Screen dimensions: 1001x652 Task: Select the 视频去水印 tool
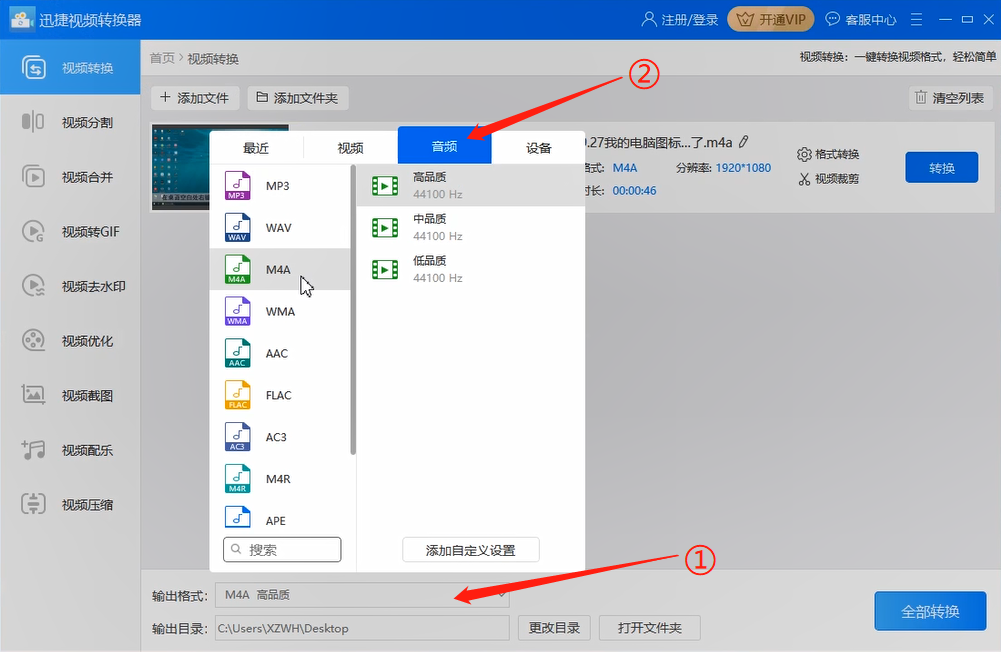[70, 286]
